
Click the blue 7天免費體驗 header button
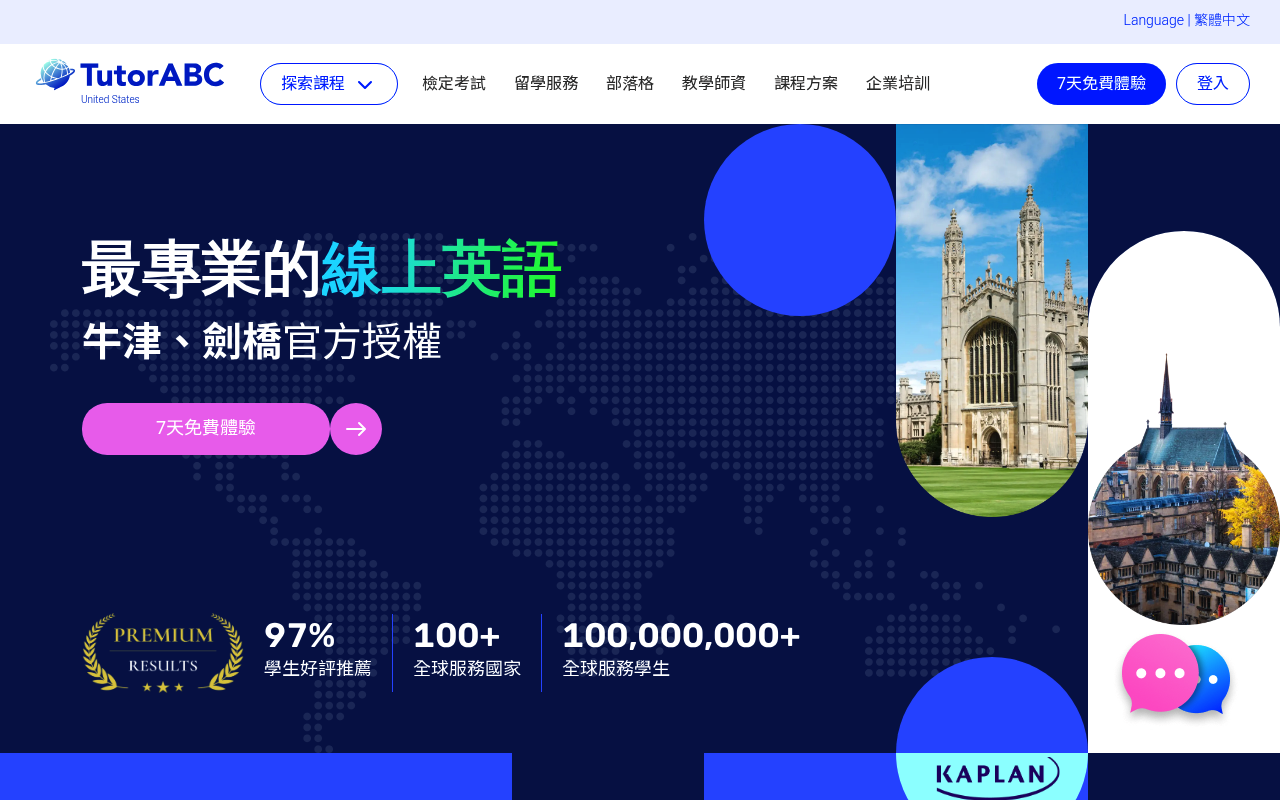1101,84
